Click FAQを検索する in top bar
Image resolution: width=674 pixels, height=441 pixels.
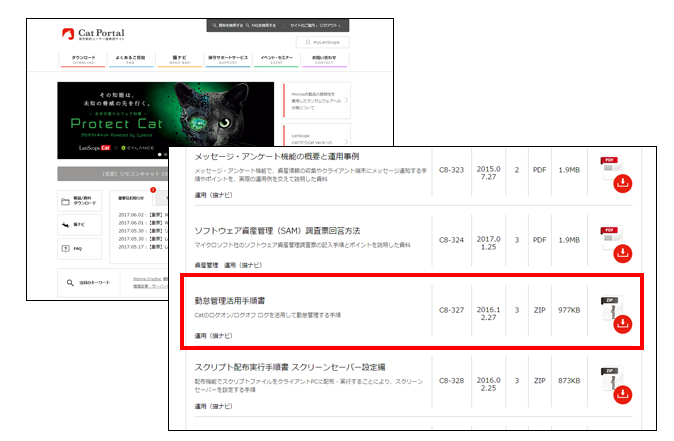click(x=261, y=25)
